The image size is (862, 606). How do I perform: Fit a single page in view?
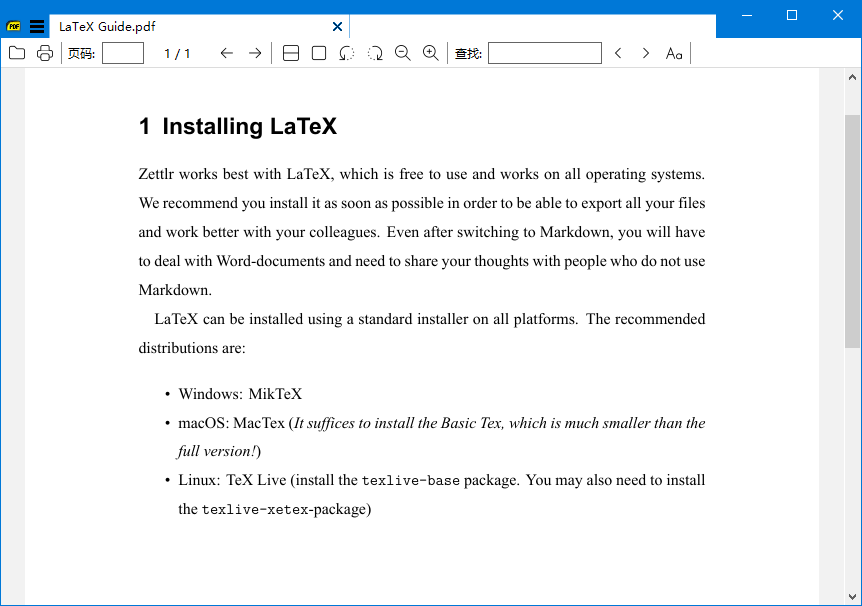[x=319, y=53]
